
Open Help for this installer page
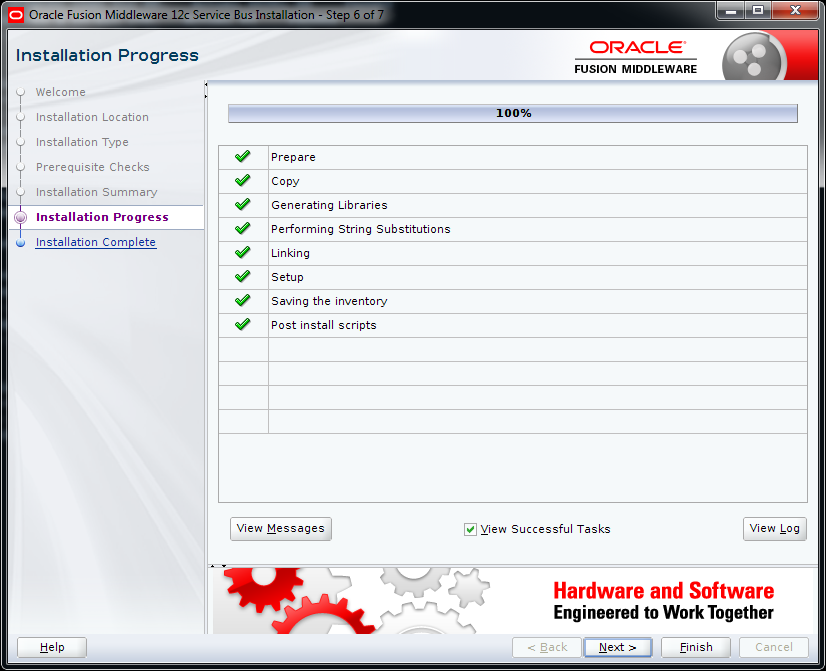pyautogui.click(x=52, y=647)
